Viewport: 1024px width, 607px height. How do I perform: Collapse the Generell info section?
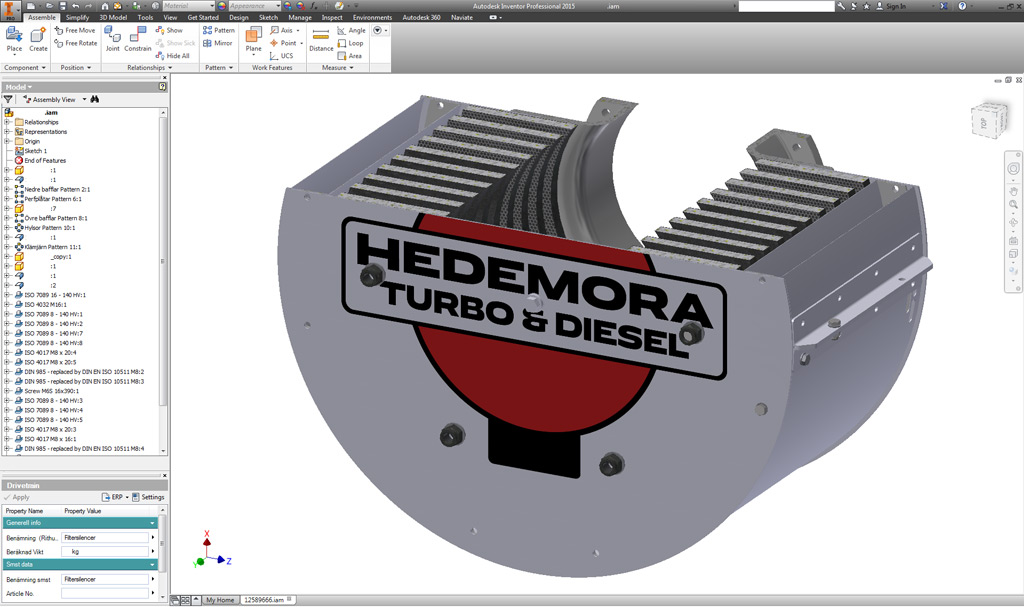point(152,523)
